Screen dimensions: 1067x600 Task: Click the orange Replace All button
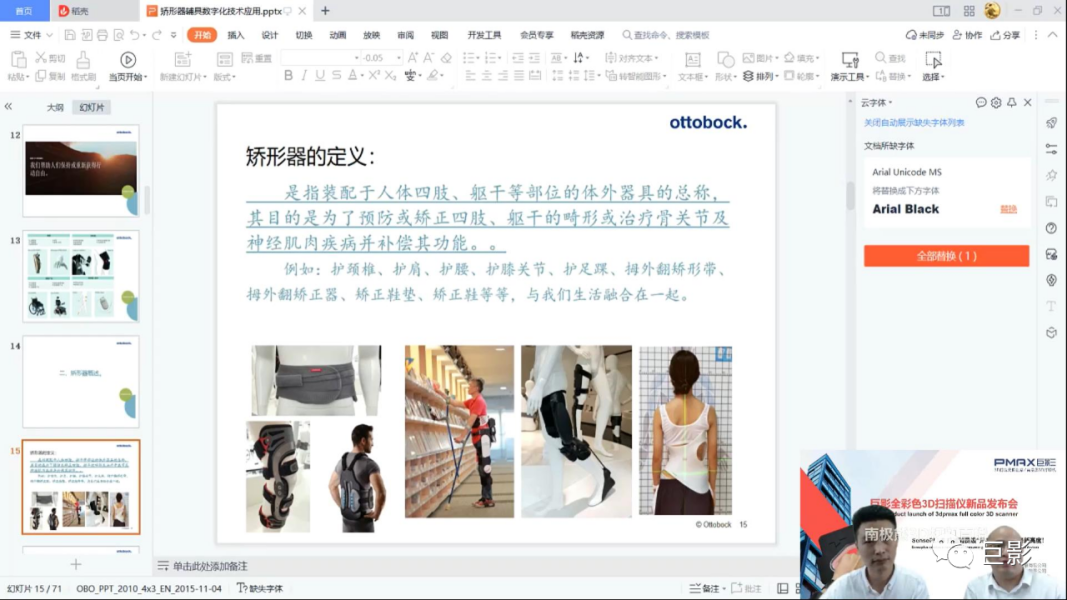click(x=946, y=256)
